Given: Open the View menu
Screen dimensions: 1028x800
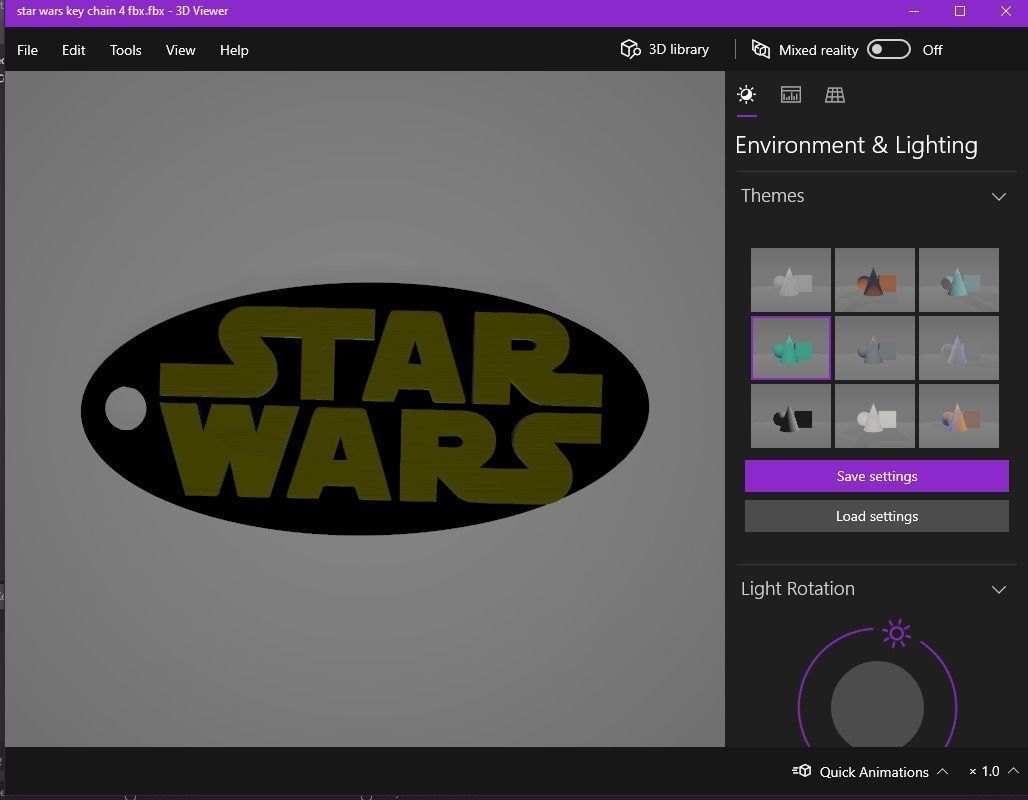Looking at the screenshot, I should 180,50.
